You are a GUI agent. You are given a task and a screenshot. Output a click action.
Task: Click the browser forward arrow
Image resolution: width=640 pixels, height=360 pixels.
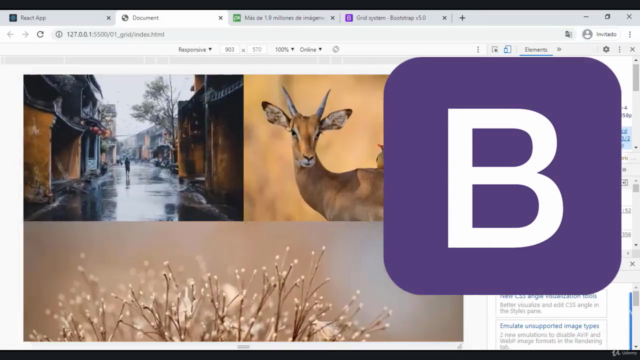point(25,34)
